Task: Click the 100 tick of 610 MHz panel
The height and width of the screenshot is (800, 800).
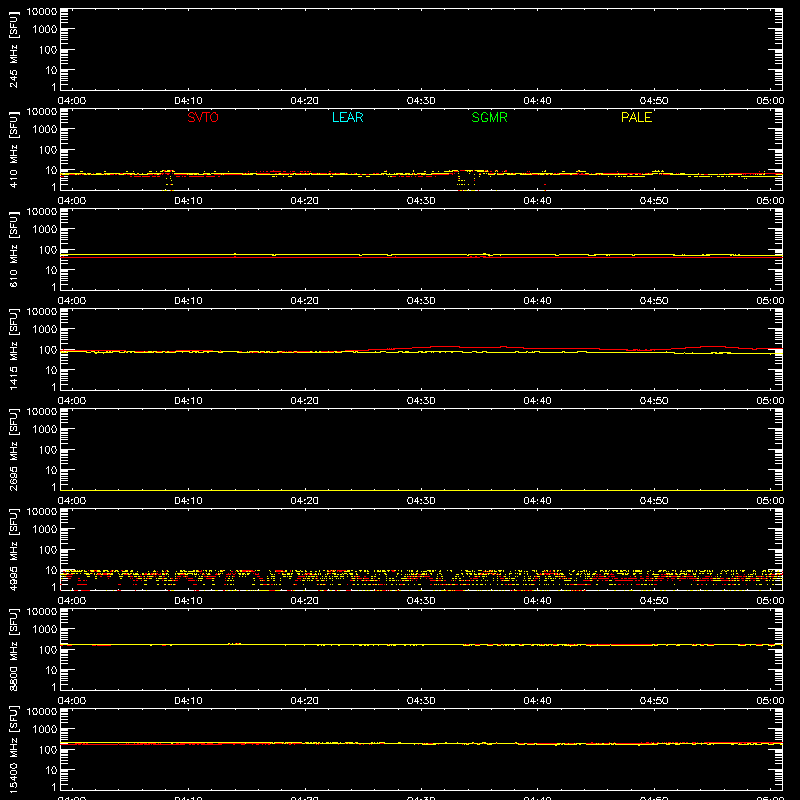Action: click(x=48, y=250)
